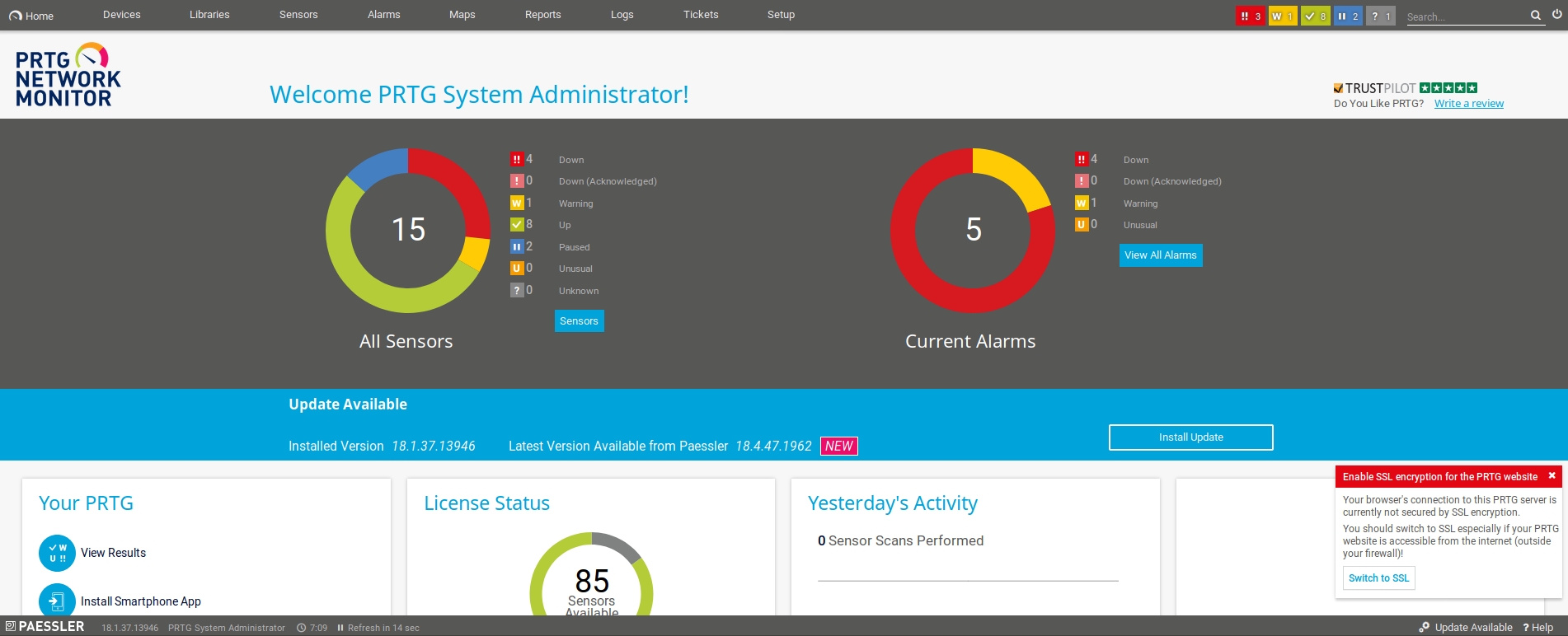Click the Paessler logo in footer
The width and height of the screenshot is (1568, 636).
[x=45, y=626]
